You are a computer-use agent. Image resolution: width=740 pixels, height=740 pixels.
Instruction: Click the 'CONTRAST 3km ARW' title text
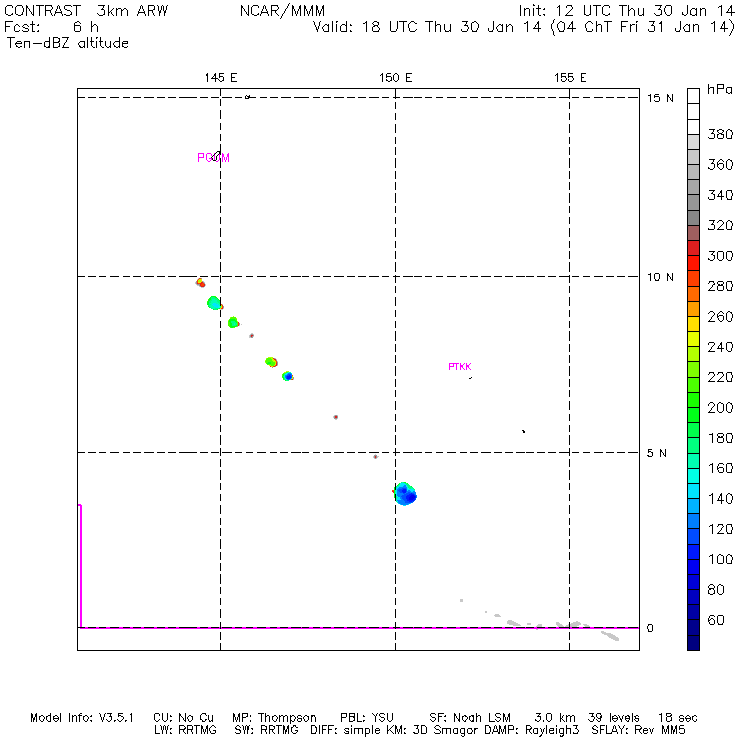point(86,11)
